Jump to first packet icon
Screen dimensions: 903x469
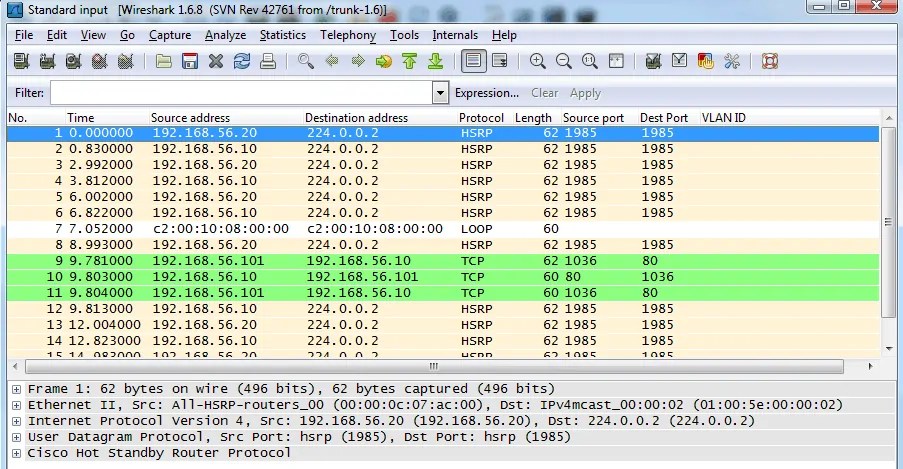[x=409, y=61]
